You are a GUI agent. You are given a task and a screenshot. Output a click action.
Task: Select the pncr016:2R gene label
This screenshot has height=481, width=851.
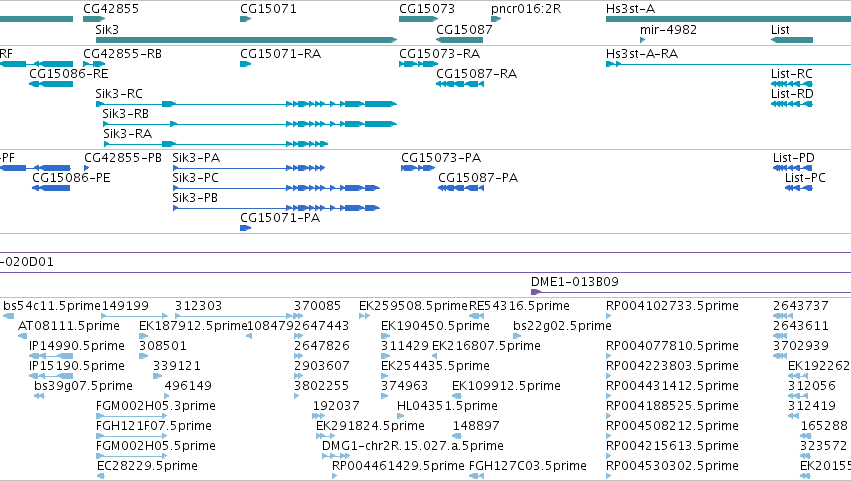[x=526, y=9]
